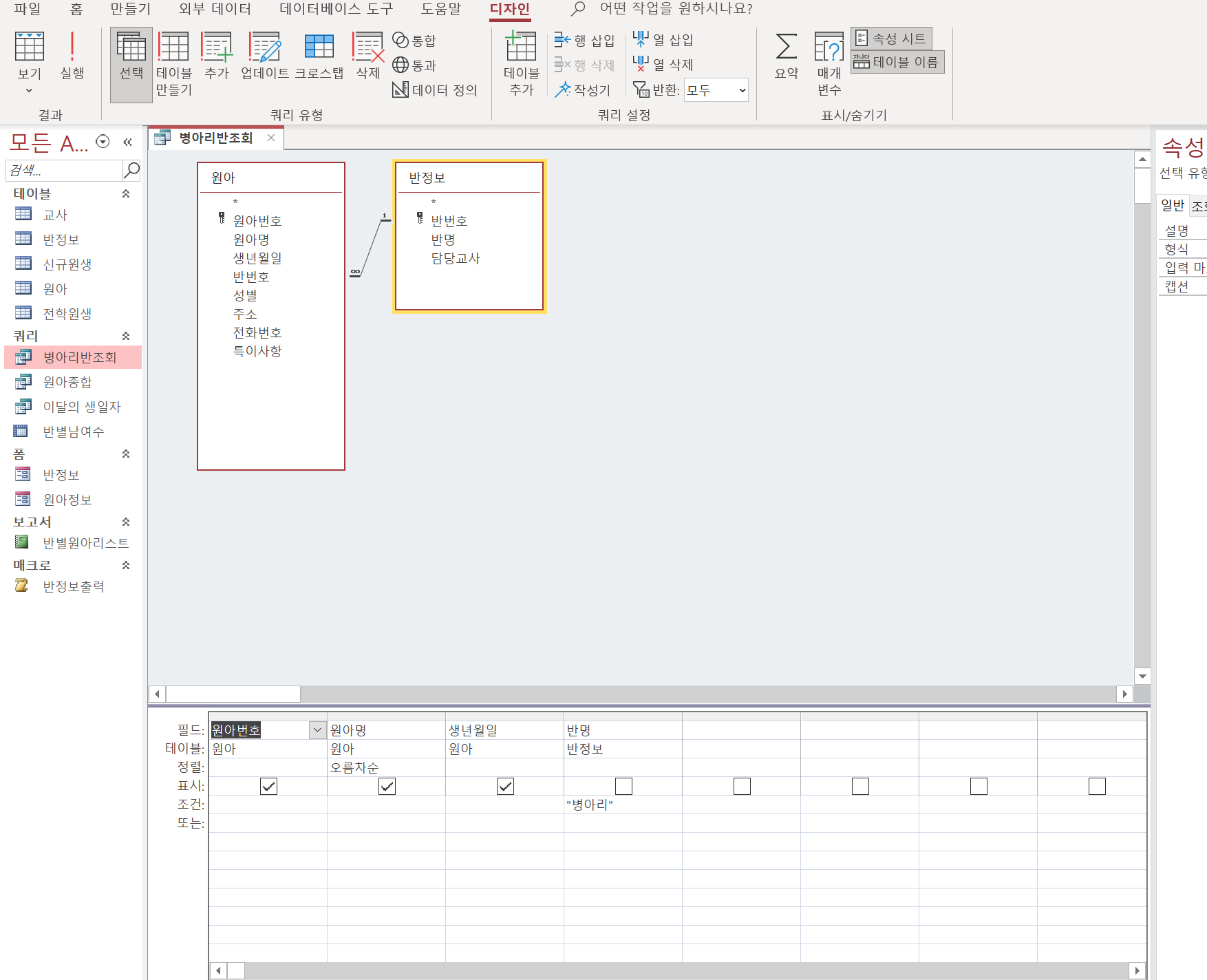Open the Return (반환) 모두 dropdown
Screen dimensions: 1207x980
click(742, 90)
